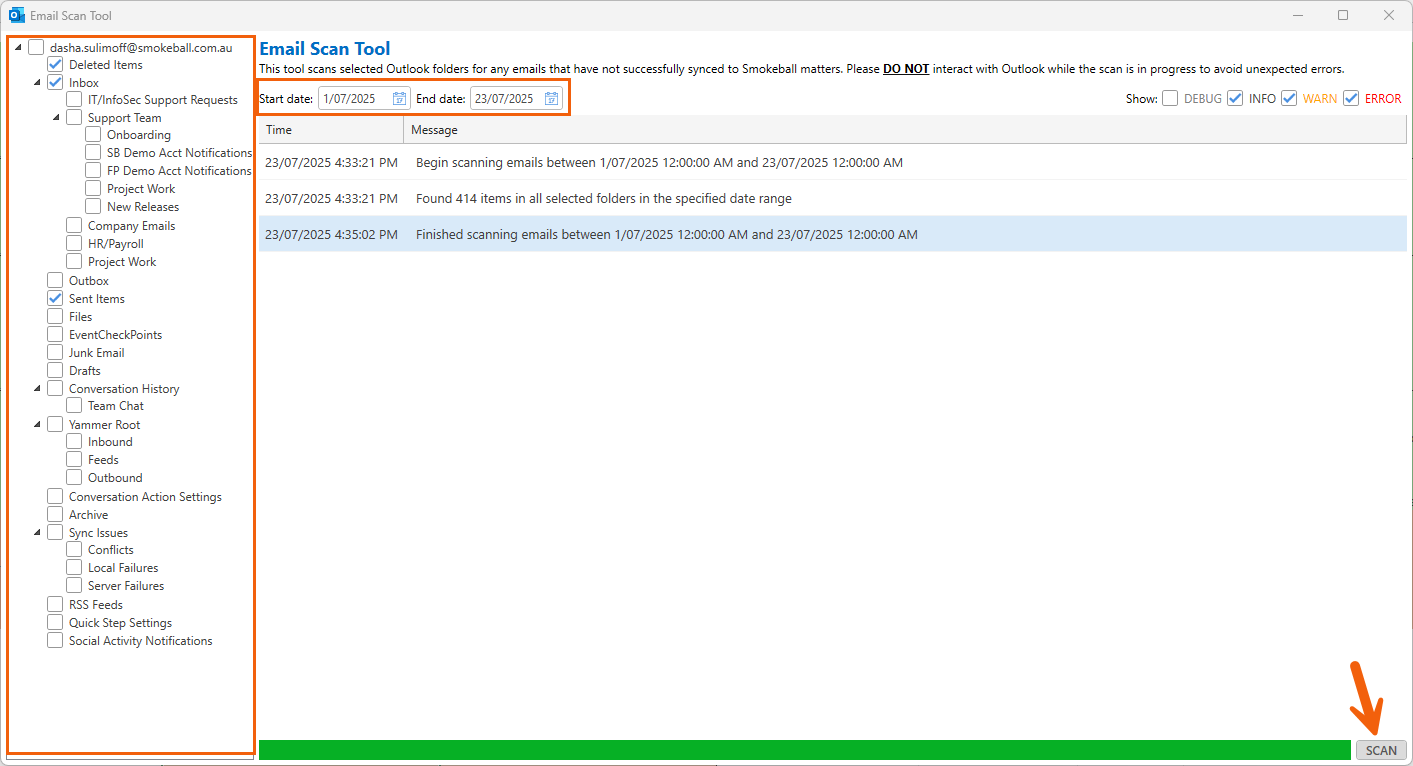Collapse the Yammer Root tree node
1413x766 pixels.
[x=38, y=425]
